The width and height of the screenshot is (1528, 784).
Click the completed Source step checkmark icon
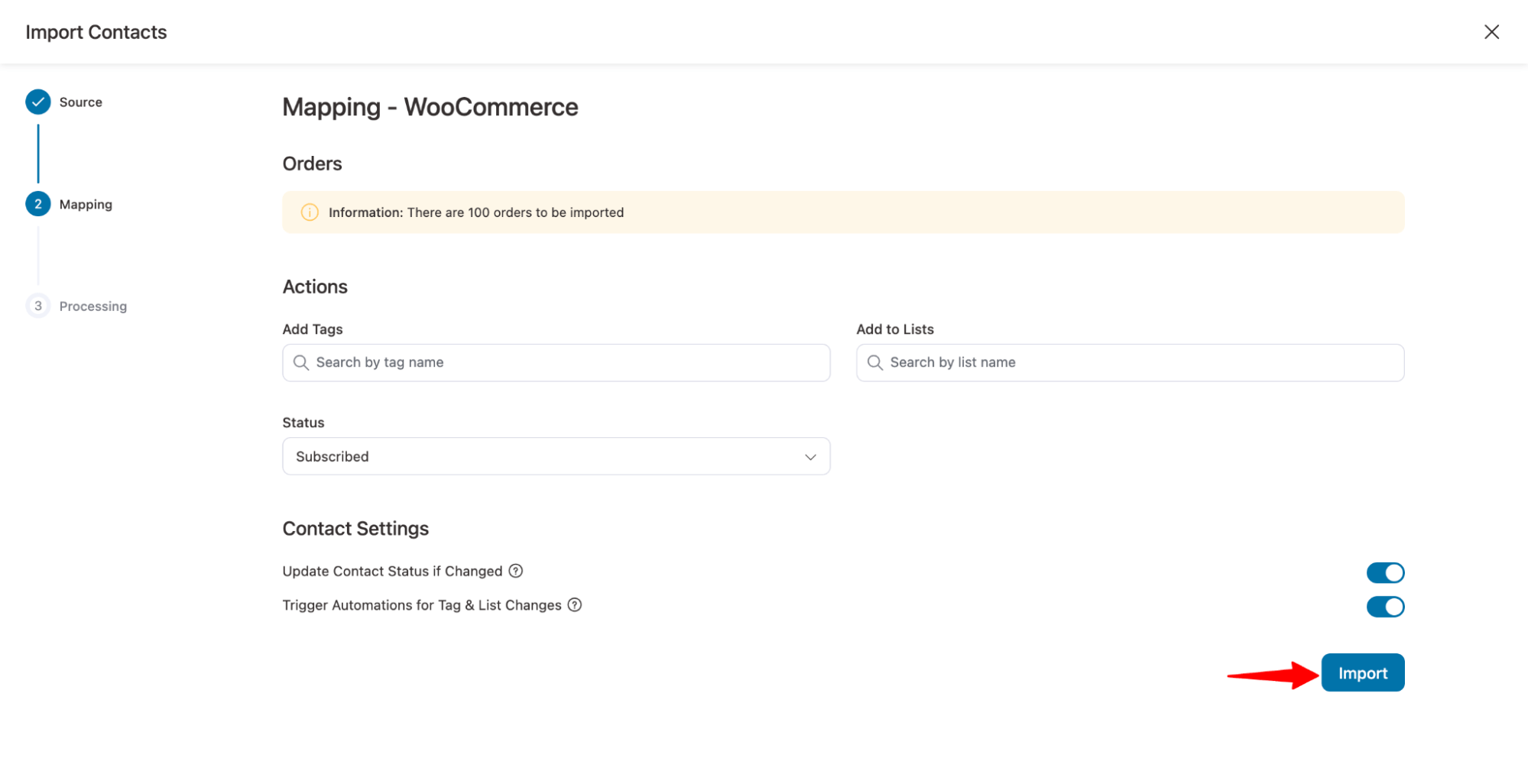tap(38, 102)
